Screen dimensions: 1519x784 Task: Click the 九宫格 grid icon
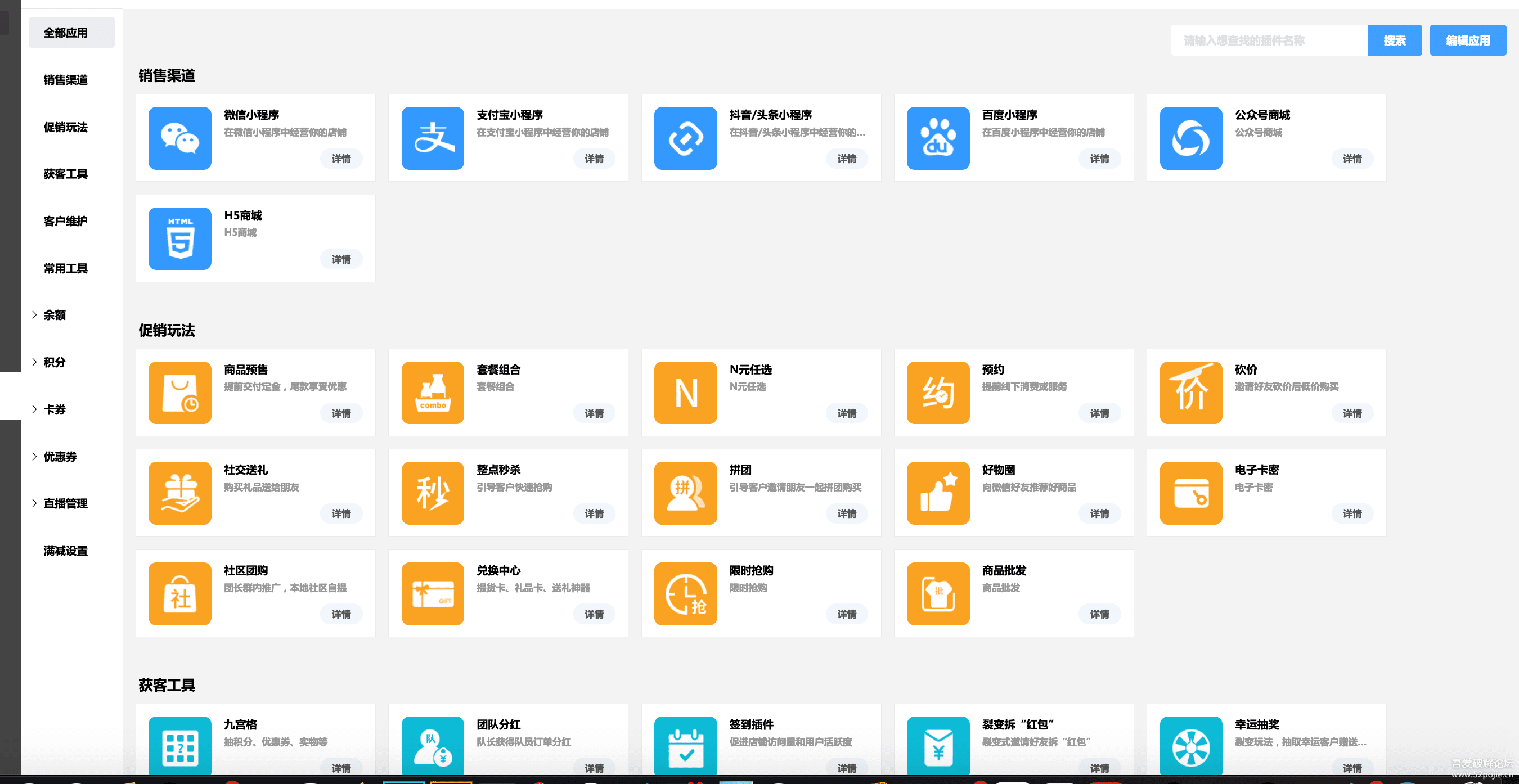[180, 746]
